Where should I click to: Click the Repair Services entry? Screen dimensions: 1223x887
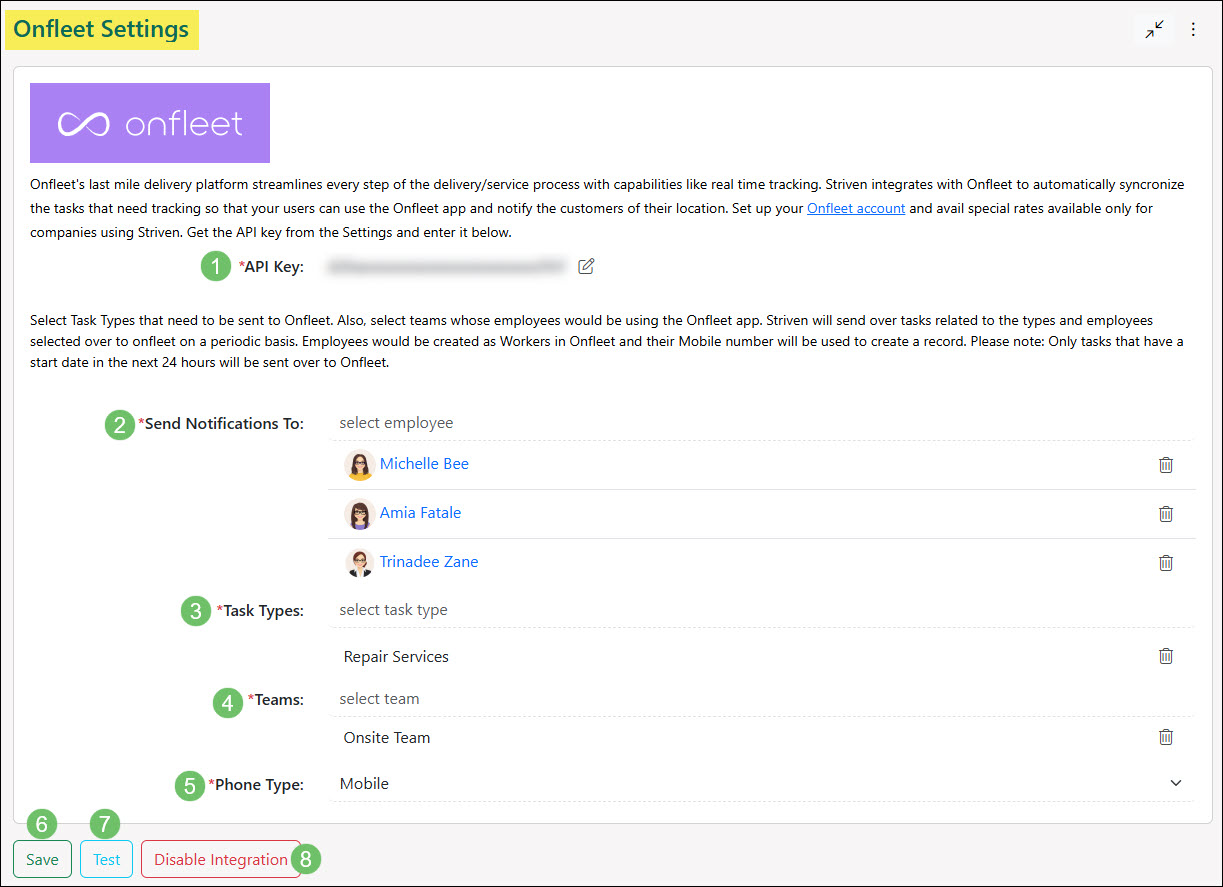(396, 657)
